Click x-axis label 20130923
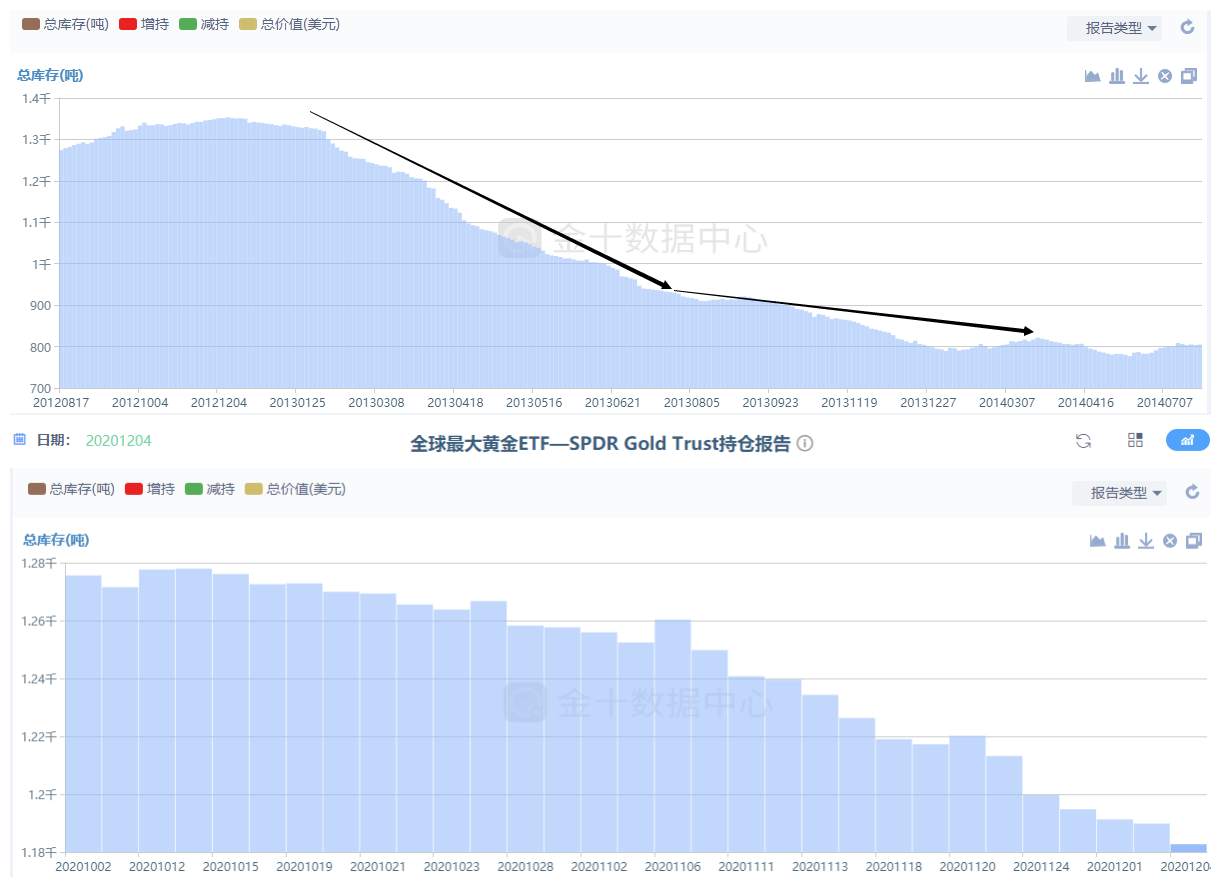The image size is (1221, 887). [769, 402]
